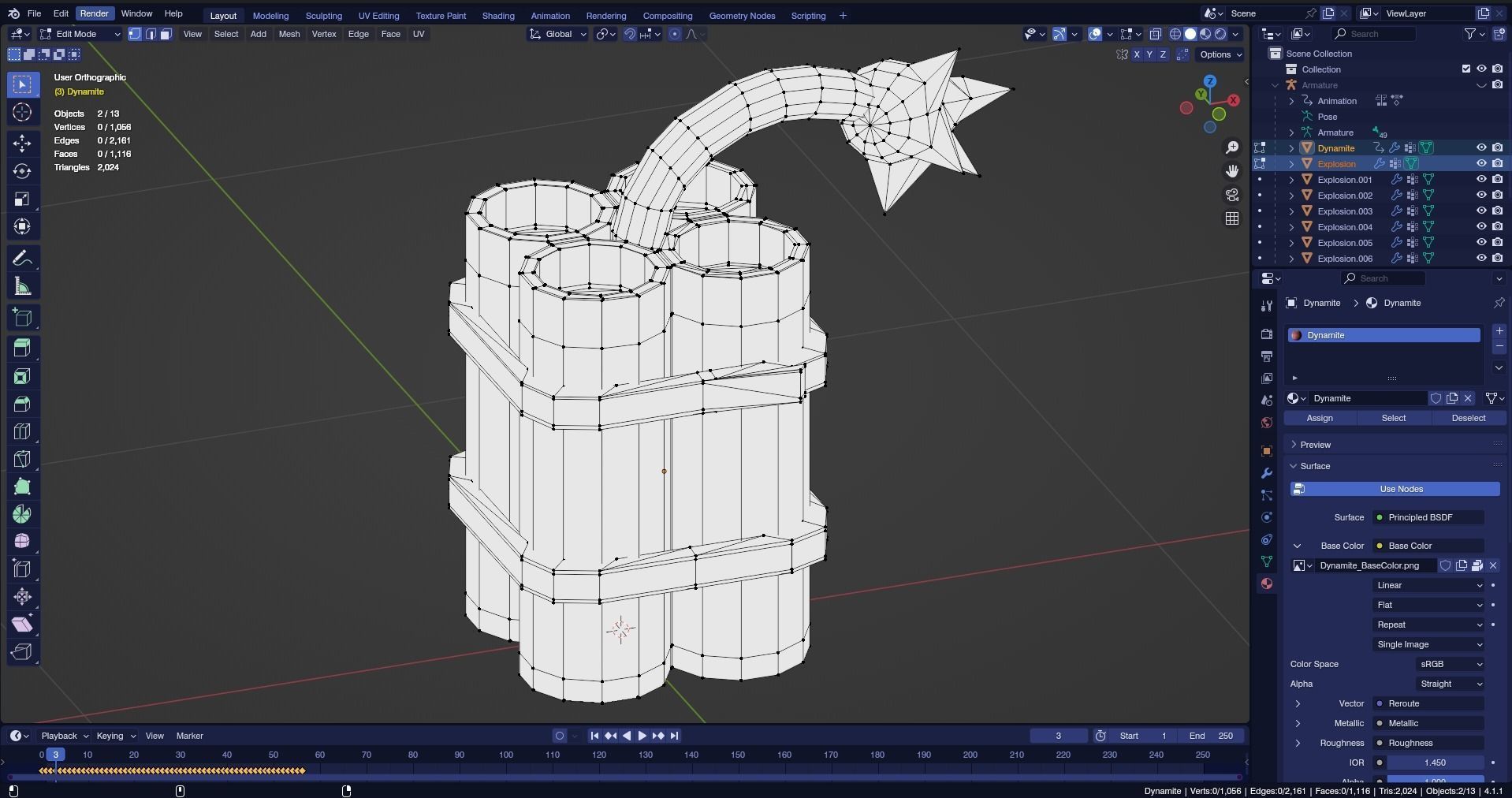Play the animation in the timeline
This screenshot has width=1512, height=798.
tap(642, 736)
